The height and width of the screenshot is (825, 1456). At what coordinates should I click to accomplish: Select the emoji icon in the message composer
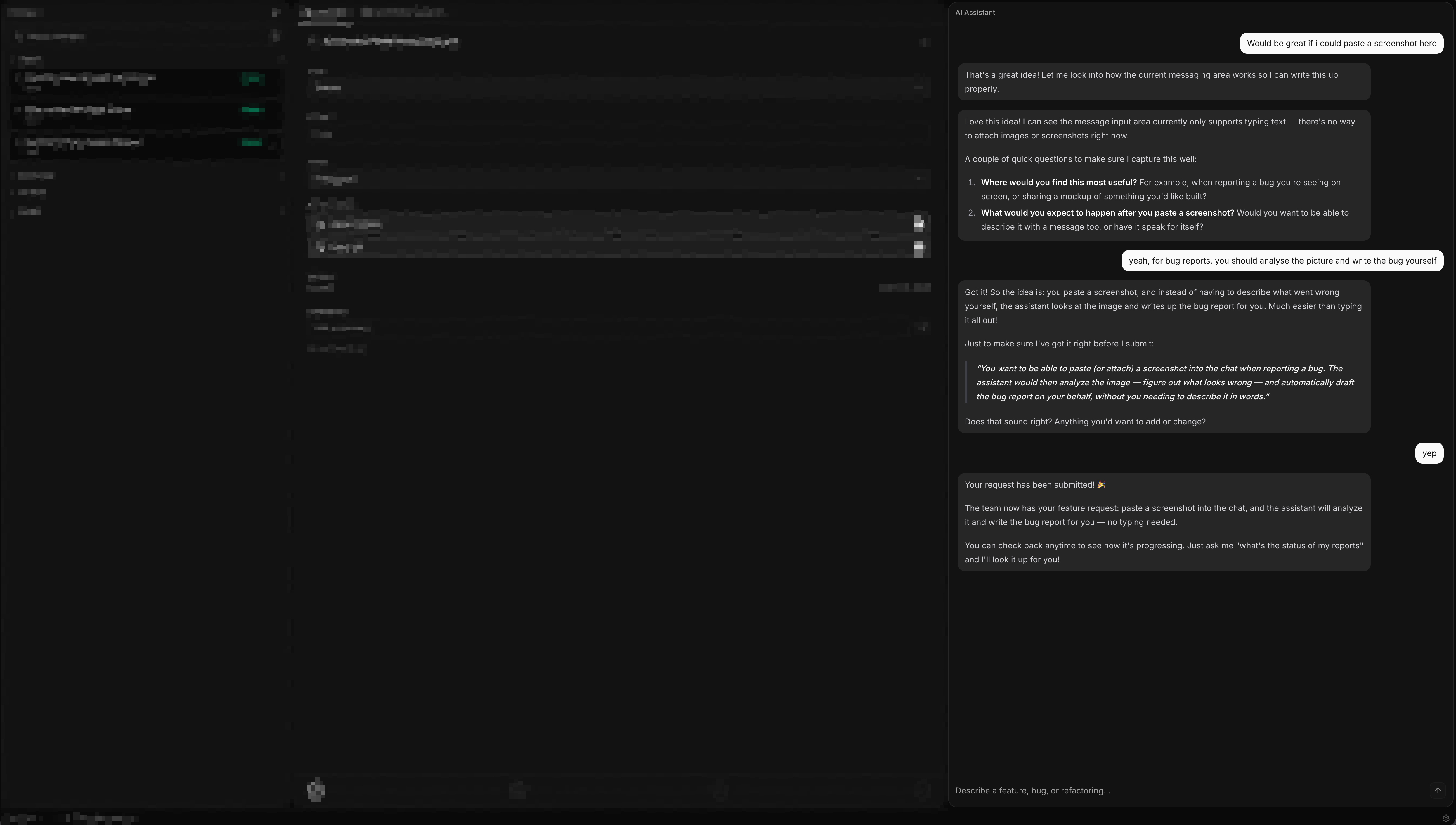316,790
